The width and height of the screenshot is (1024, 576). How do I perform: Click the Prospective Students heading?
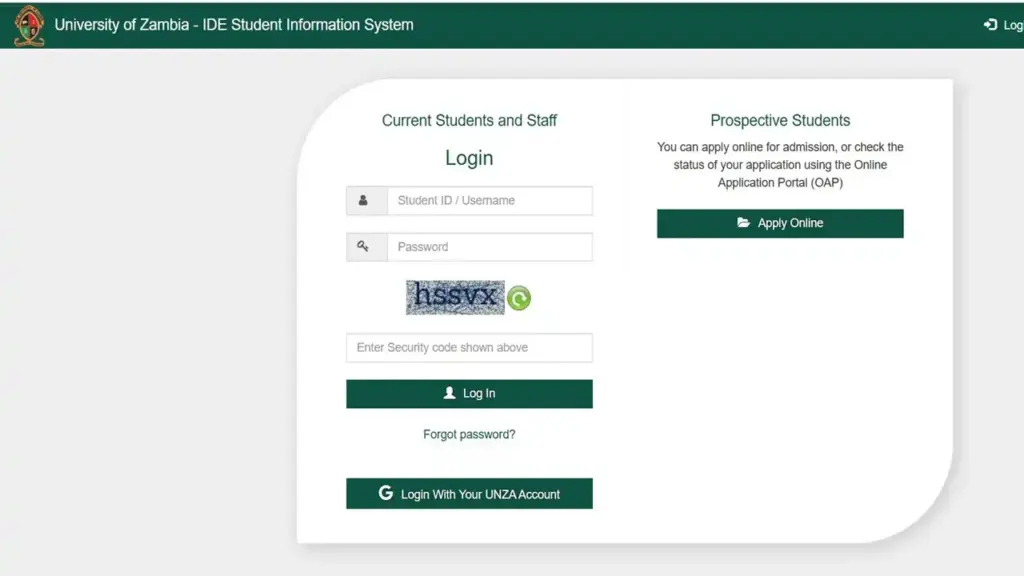click(780, 120)
